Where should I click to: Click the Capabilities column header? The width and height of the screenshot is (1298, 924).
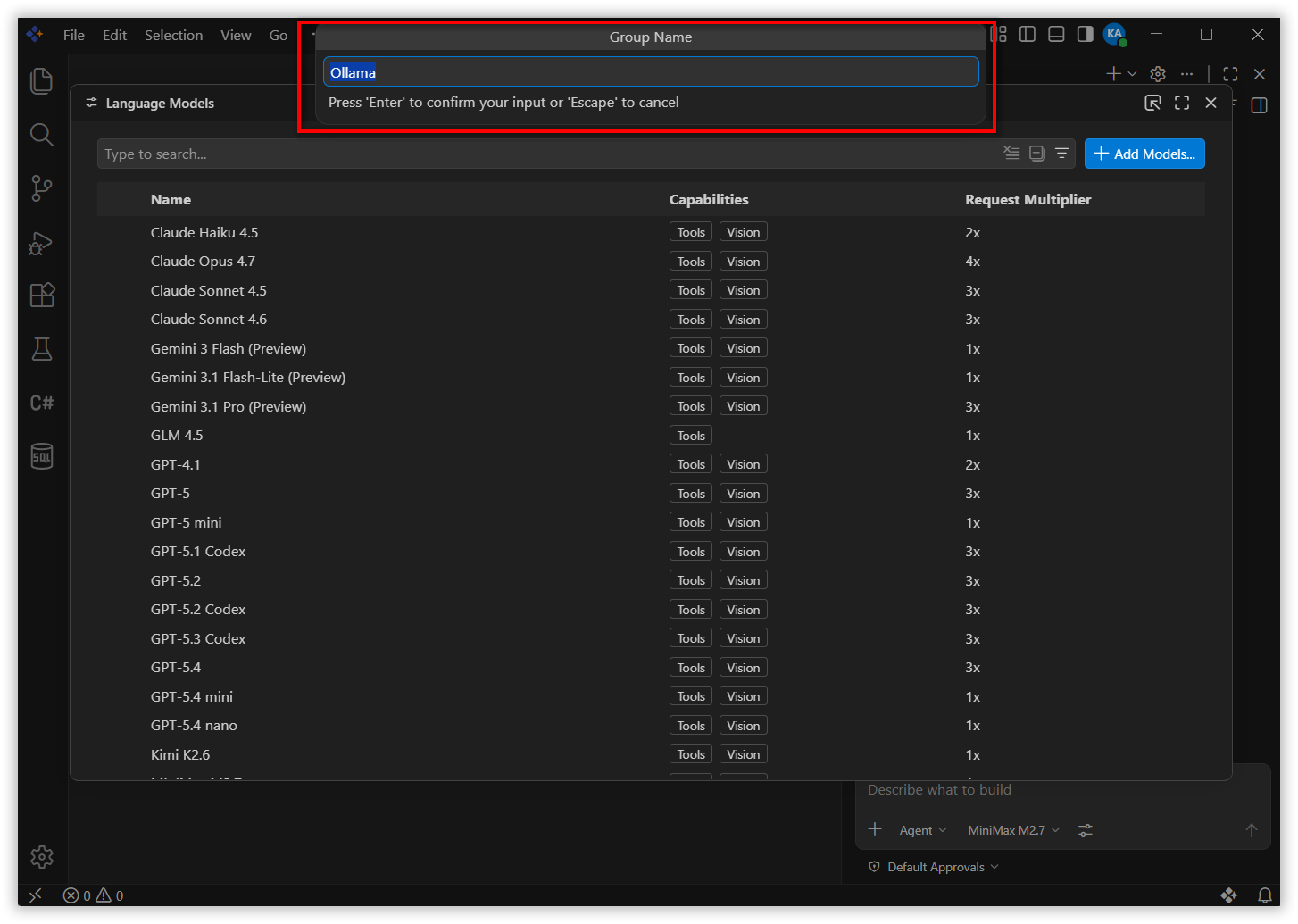click(x=709, y=200)
